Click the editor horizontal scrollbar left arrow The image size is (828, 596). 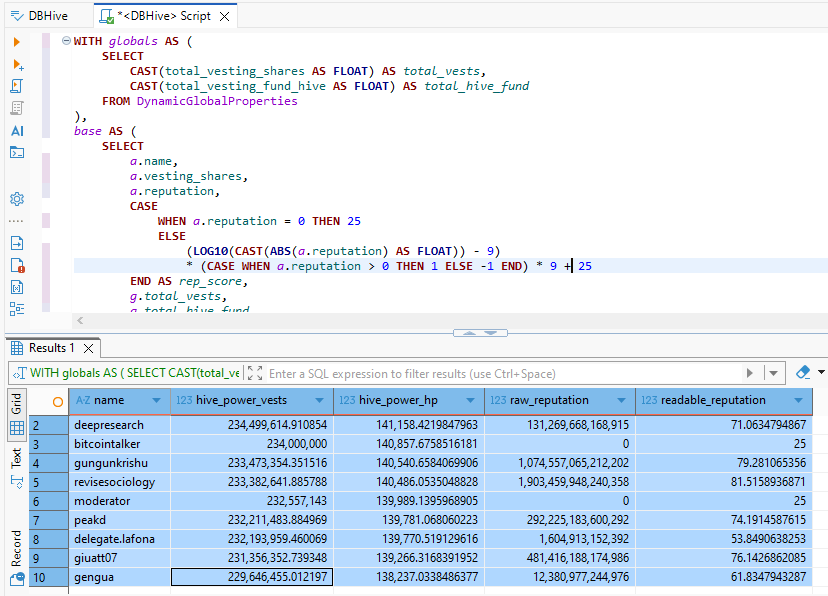[80, 320]
